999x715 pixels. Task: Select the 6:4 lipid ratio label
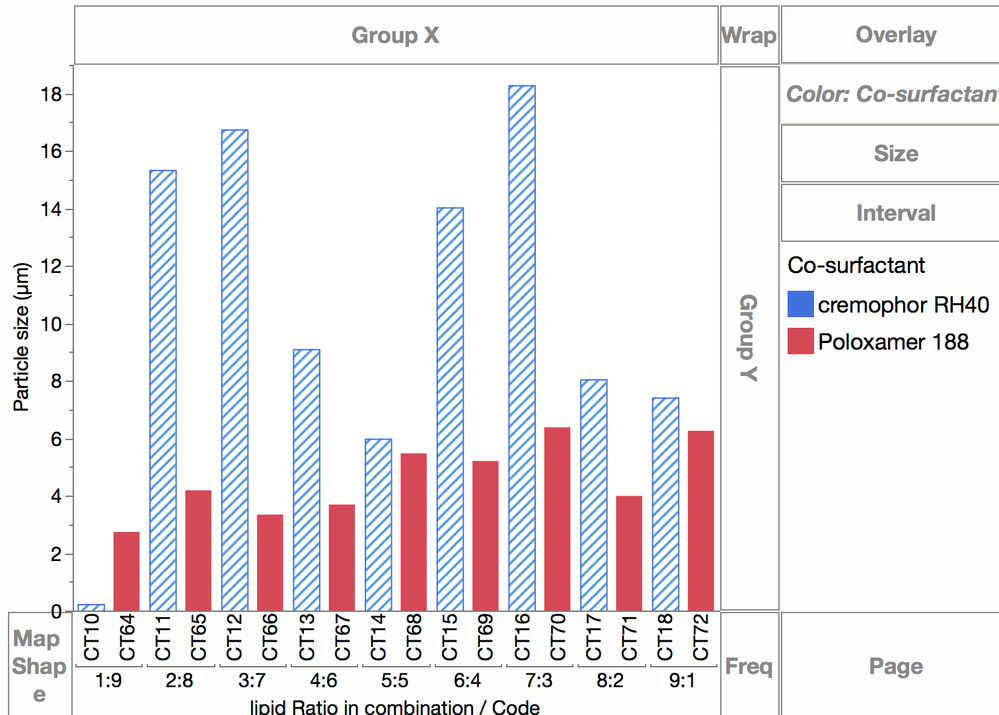(468, 681)
